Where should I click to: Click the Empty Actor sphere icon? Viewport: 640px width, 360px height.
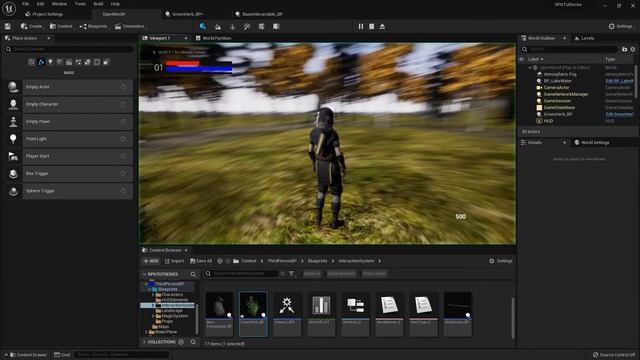coord(13,87)
